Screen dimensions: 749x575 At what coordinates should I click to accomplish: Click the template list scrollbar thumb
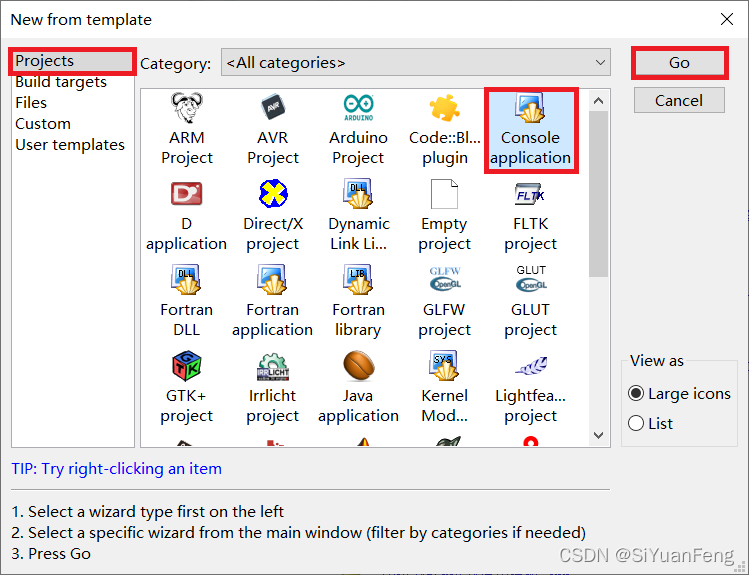click(x=598, y=193)
